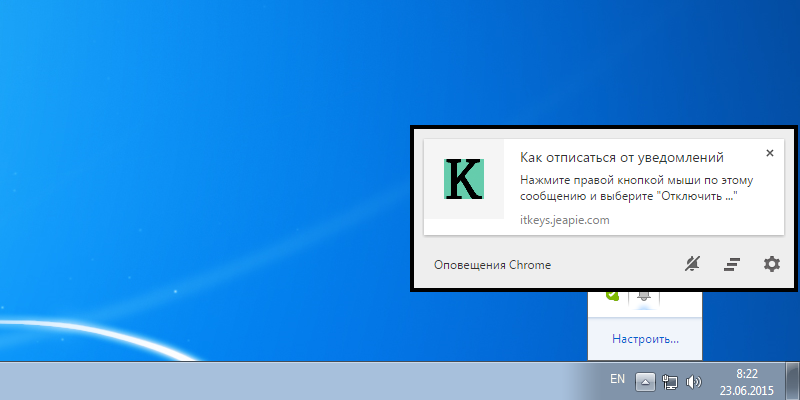Close the Chrome notification with the X
The height and width of the screenshot is (400, 800).
tap(769, 153)
